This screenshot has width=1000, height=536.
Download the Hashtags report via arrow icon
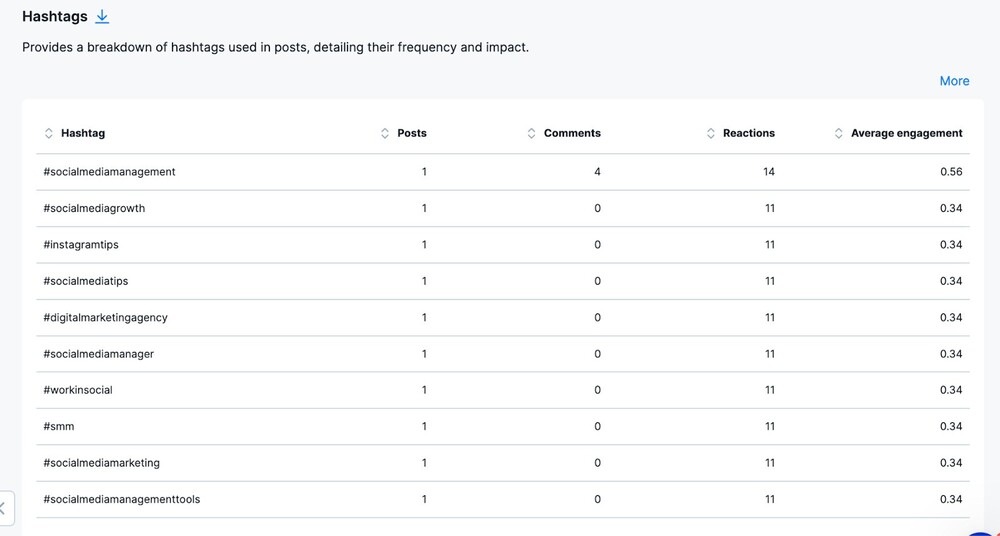[x=102, y=17]
